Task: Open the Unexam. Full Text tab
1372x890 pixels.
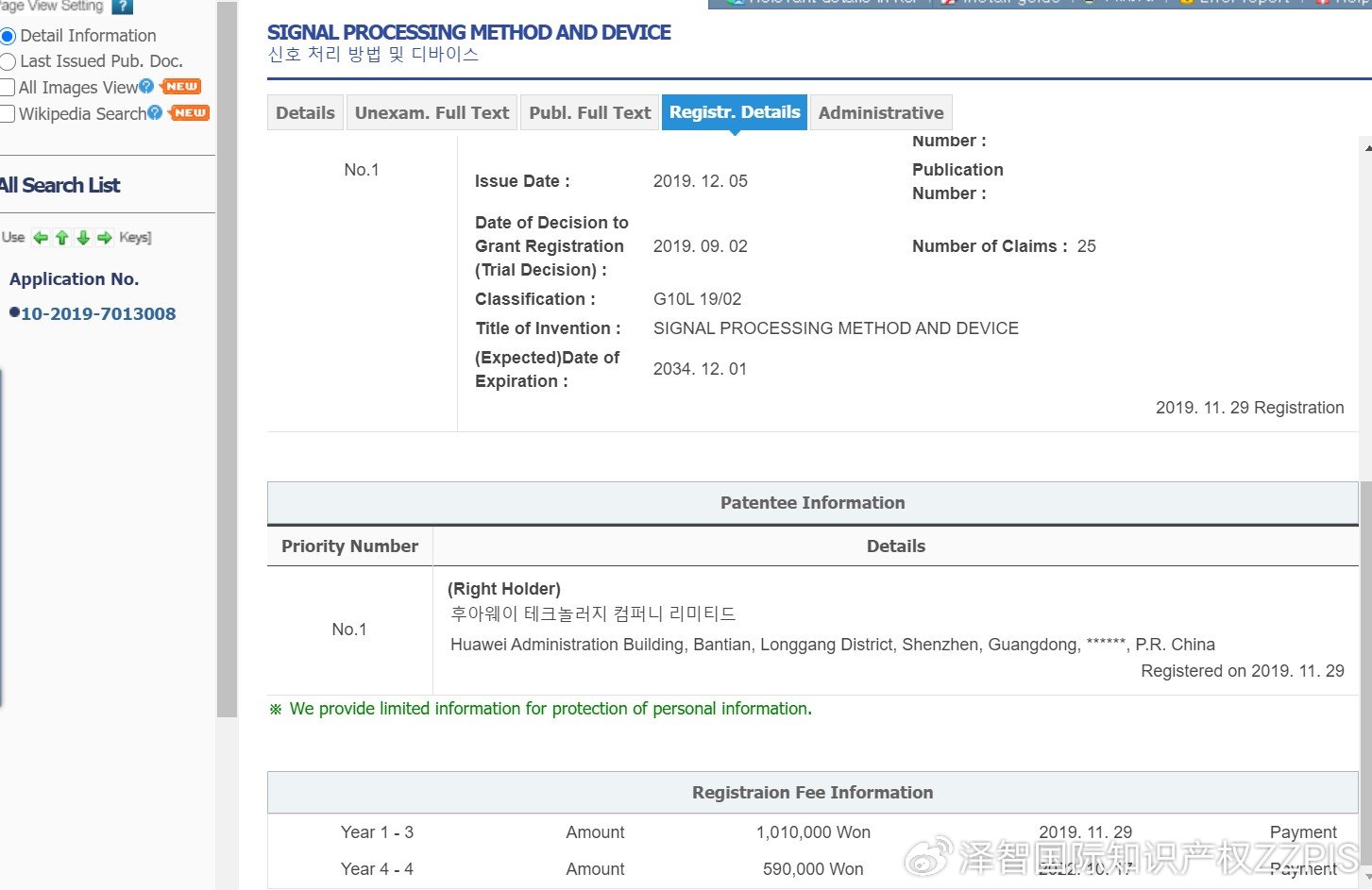Action: [432, 112]
